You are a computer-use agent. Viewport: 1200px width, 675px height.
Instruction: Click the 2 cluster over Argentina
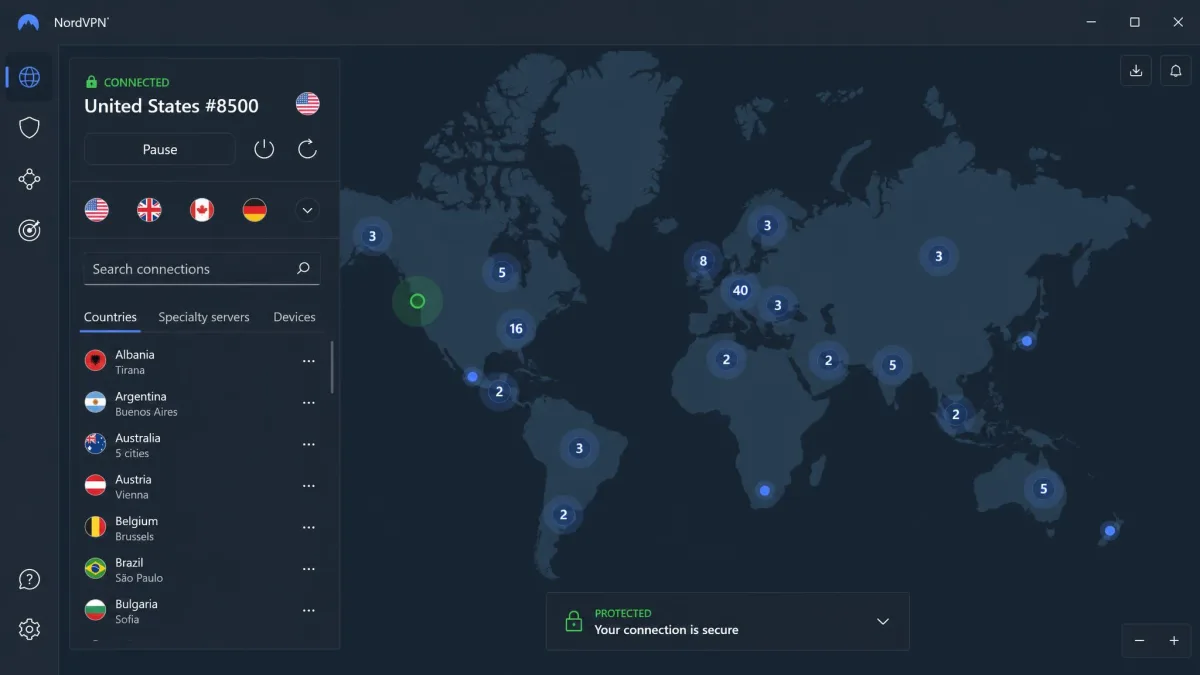(563, 515)
